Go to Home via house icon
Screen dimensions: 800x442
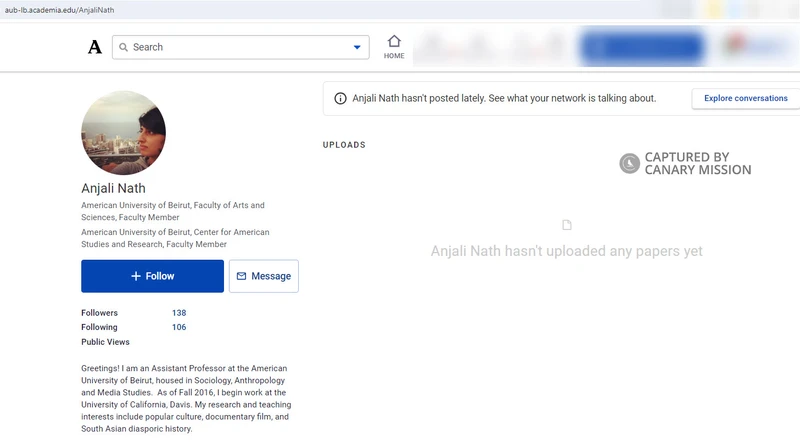pos(394,47)
